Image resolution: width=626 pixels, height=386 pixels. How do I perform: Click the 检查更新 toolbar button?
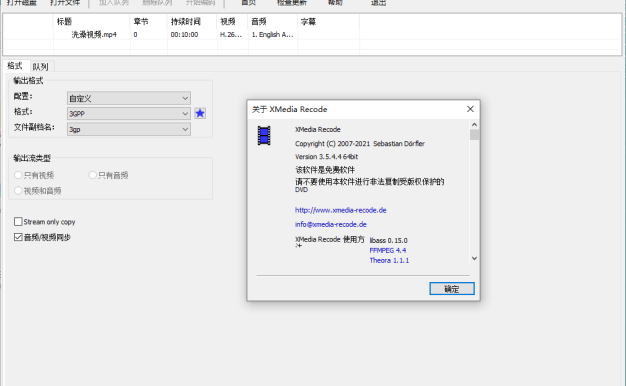(292, 2)
